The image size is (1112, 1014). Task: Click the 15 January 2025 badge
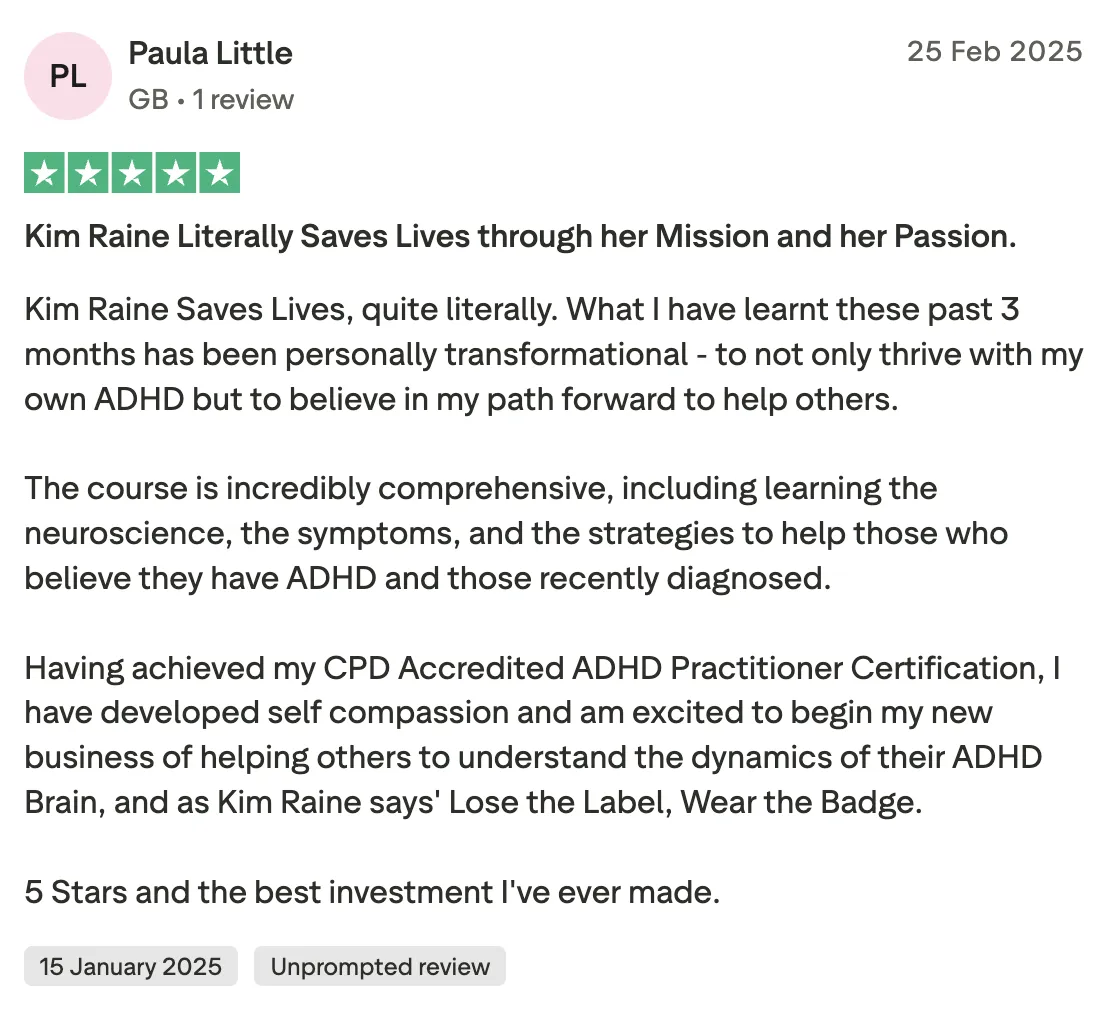(130, 966)
